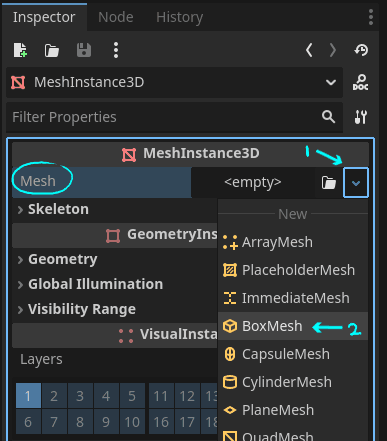Click the Mesh property label
The height and width of the screenshot is (441, 387).
pos(38,181)
